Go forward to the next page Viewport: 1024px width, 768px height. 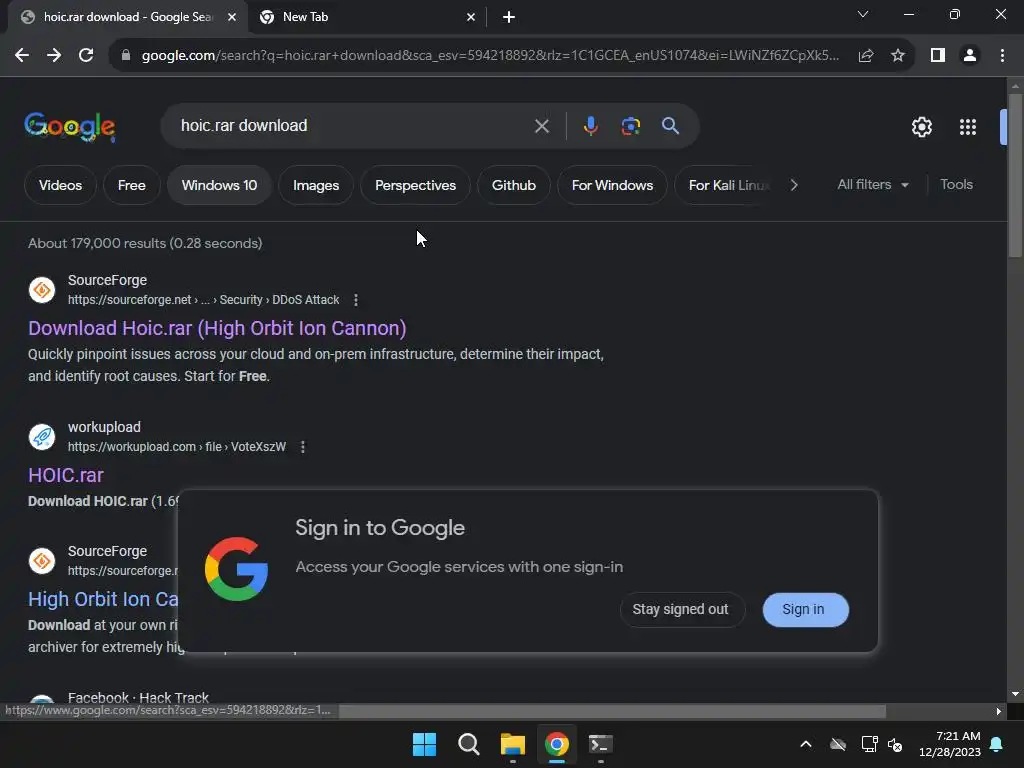point(54,56)
